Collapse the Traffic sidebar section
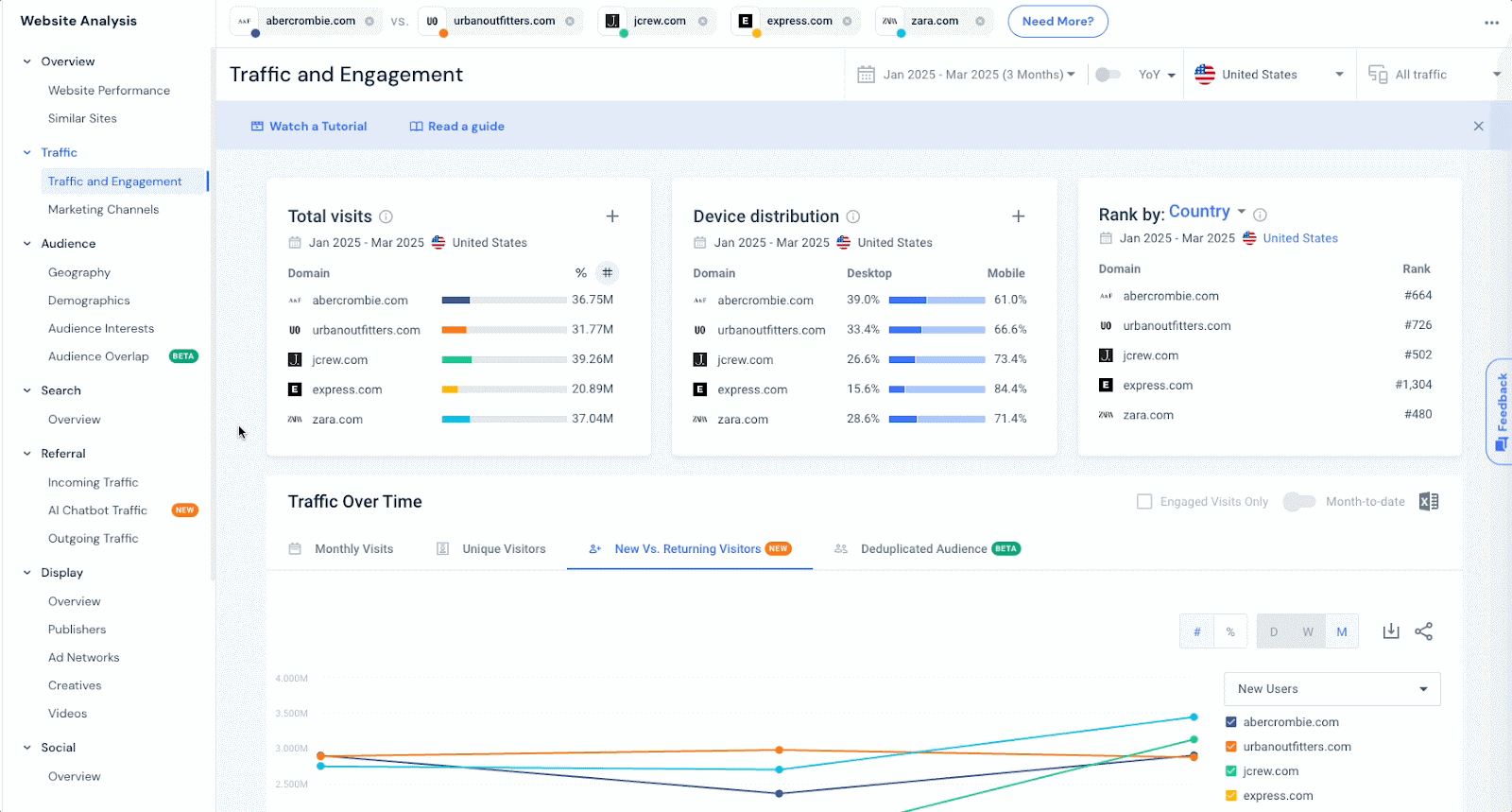This screenshot has width=1512, height=812. [27, 152]
